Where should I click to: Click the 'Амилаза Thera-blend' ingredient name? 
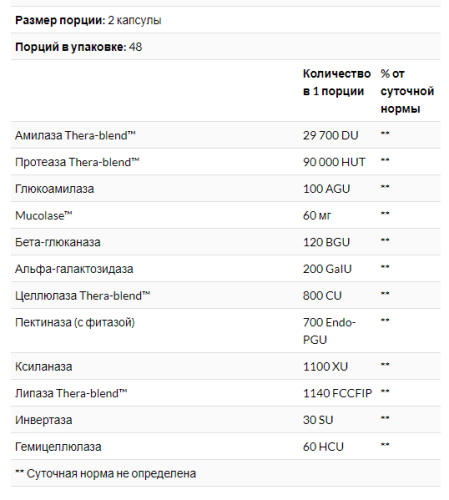coord(75,135)
